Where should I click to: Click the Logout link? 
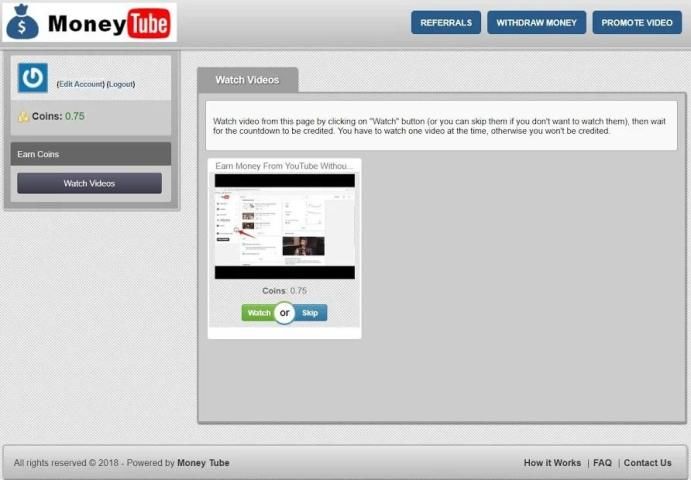[120, 84]
